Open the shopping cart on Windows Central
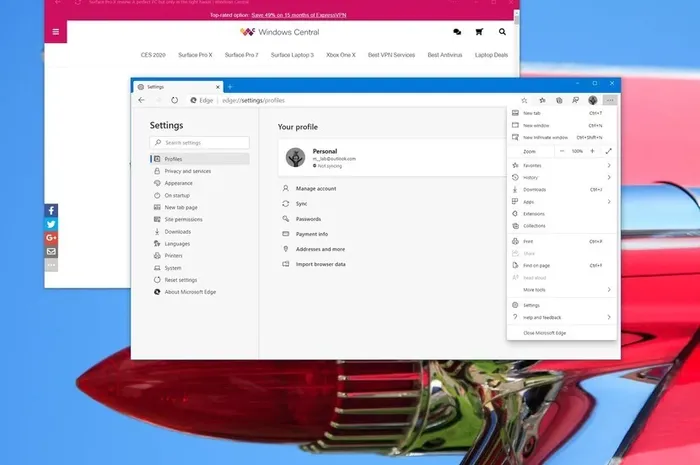Viewport: 700px width, 465px height. [x=479, y=32]
